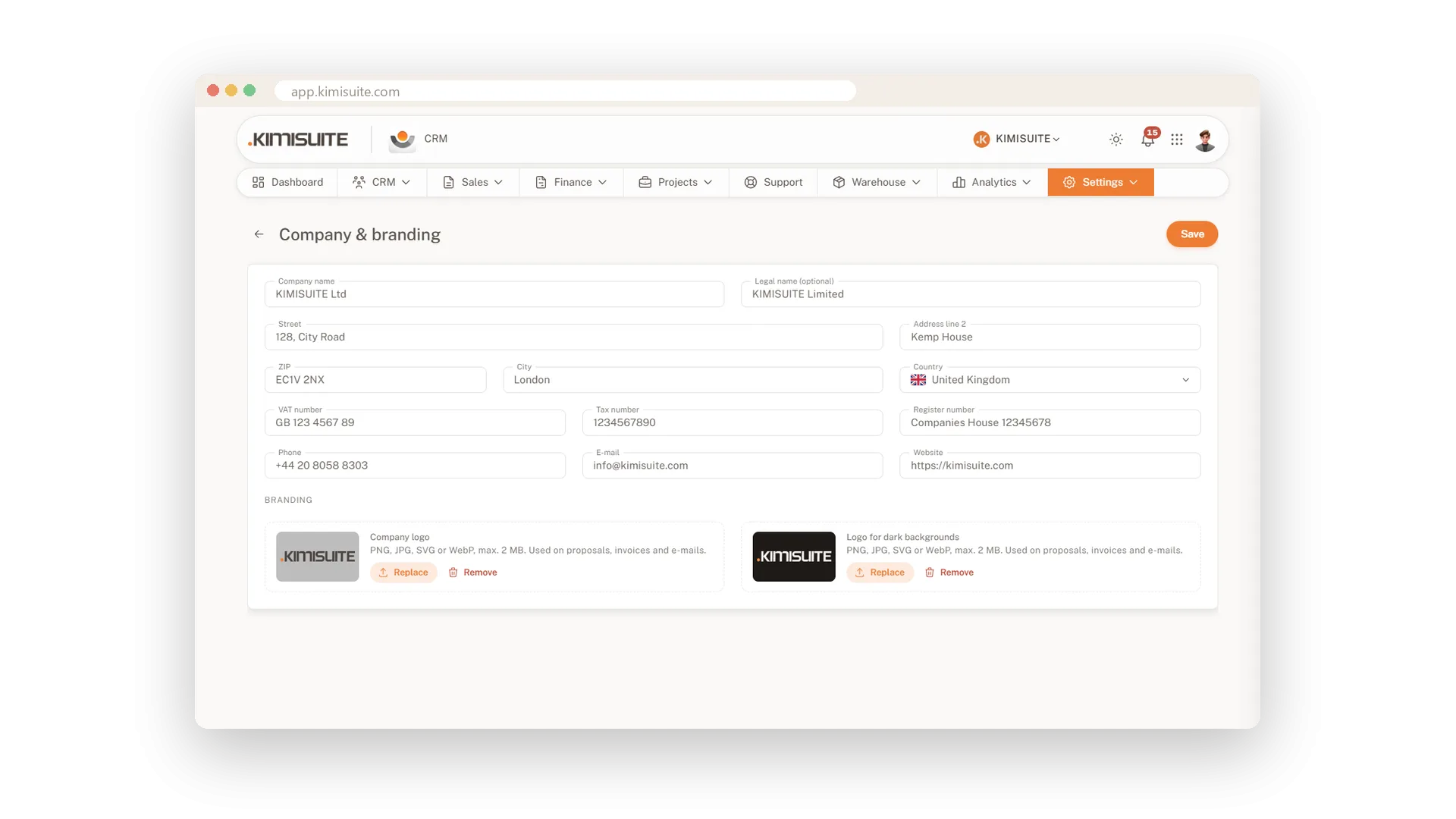The height and width of the screenshot is (819, 1456).
Task: Click the Projects briefcase icon
Action: point(645,182)
